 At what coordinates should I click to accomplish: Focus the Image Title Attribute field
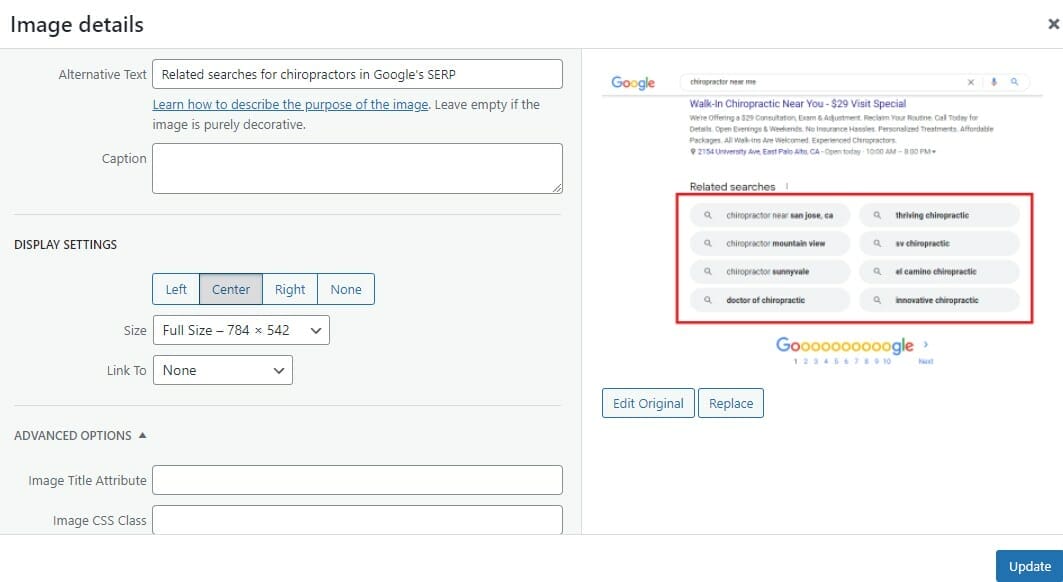click(x=357, y=480)
